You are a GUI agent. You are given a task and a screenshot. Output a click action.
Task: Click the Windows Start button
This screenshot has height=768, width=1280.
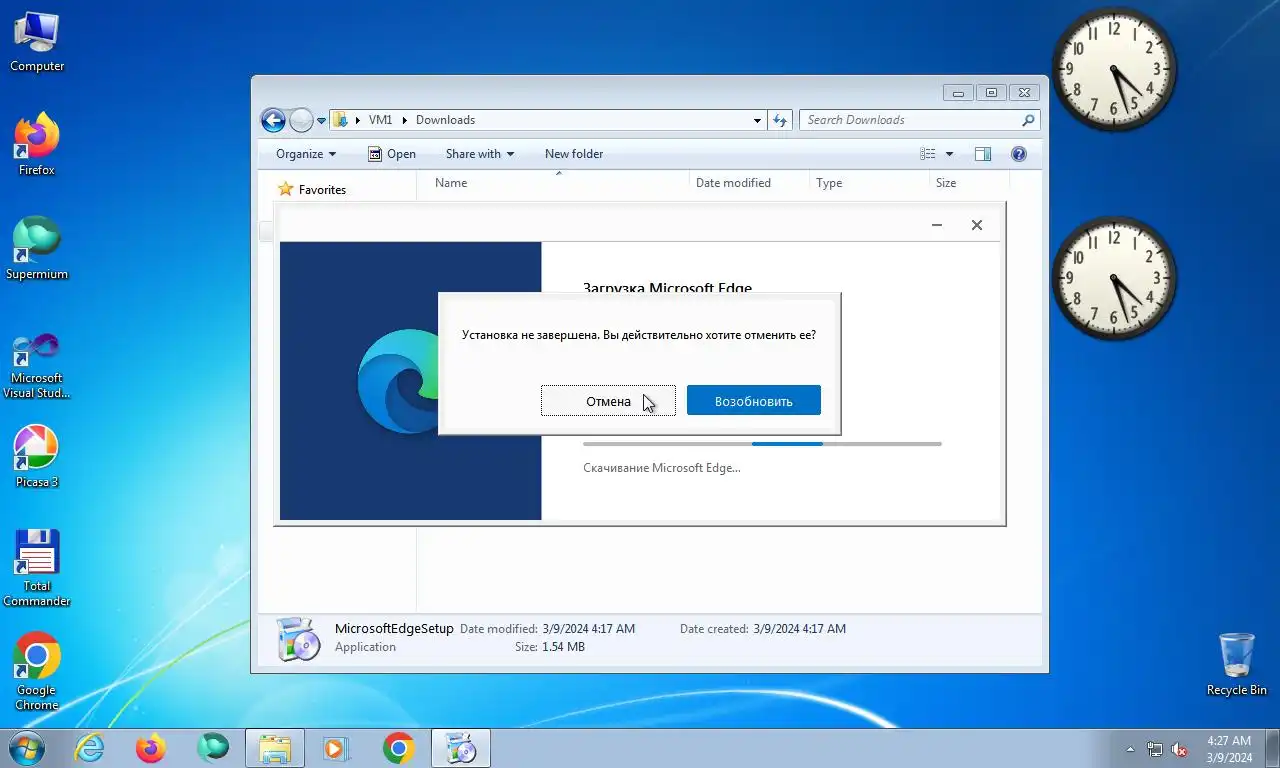click(25, 748)
